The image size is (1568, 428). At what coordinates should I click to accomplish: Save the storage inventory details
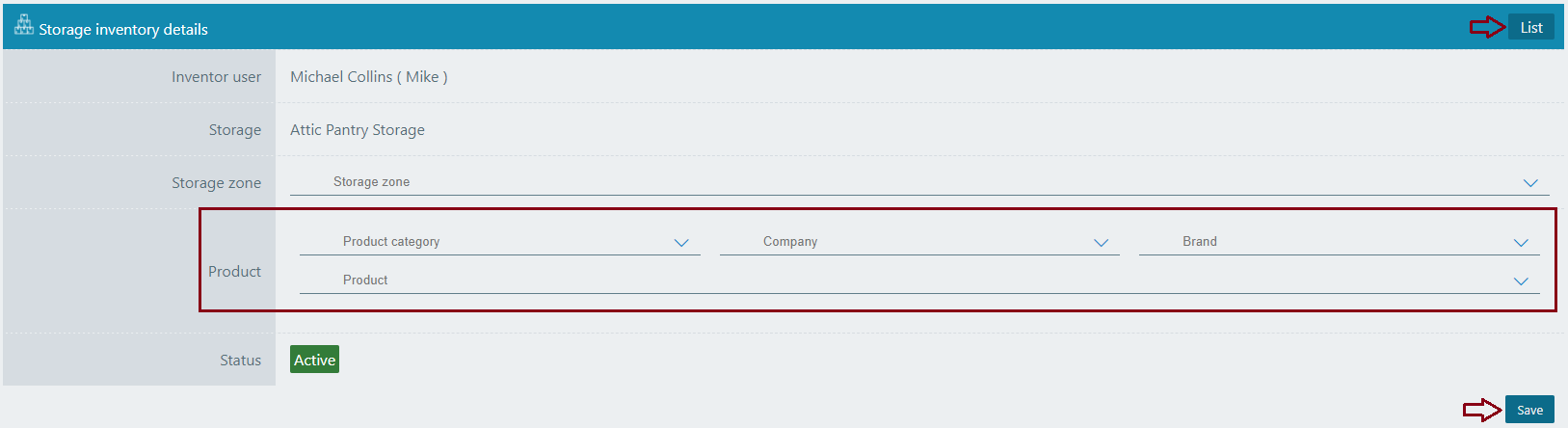coord(1529,410)
